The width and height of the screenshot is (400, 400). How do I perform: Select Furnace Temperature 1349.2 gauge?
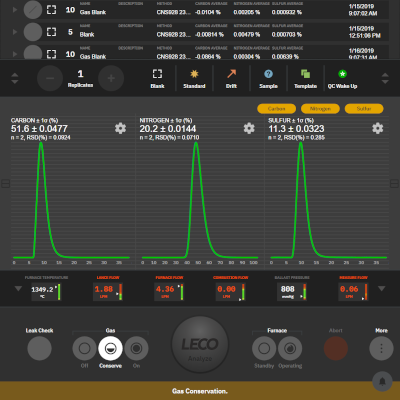click(46, 292)
